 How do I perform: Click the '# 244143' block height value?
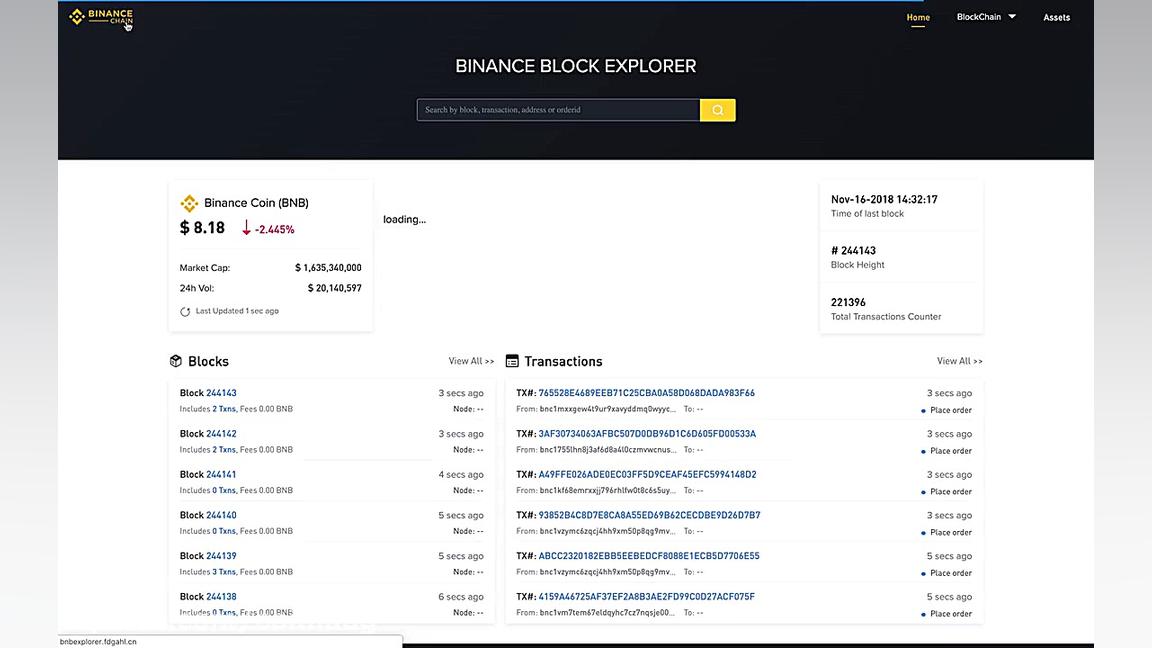pyautogui.click(x=853, y=251)
